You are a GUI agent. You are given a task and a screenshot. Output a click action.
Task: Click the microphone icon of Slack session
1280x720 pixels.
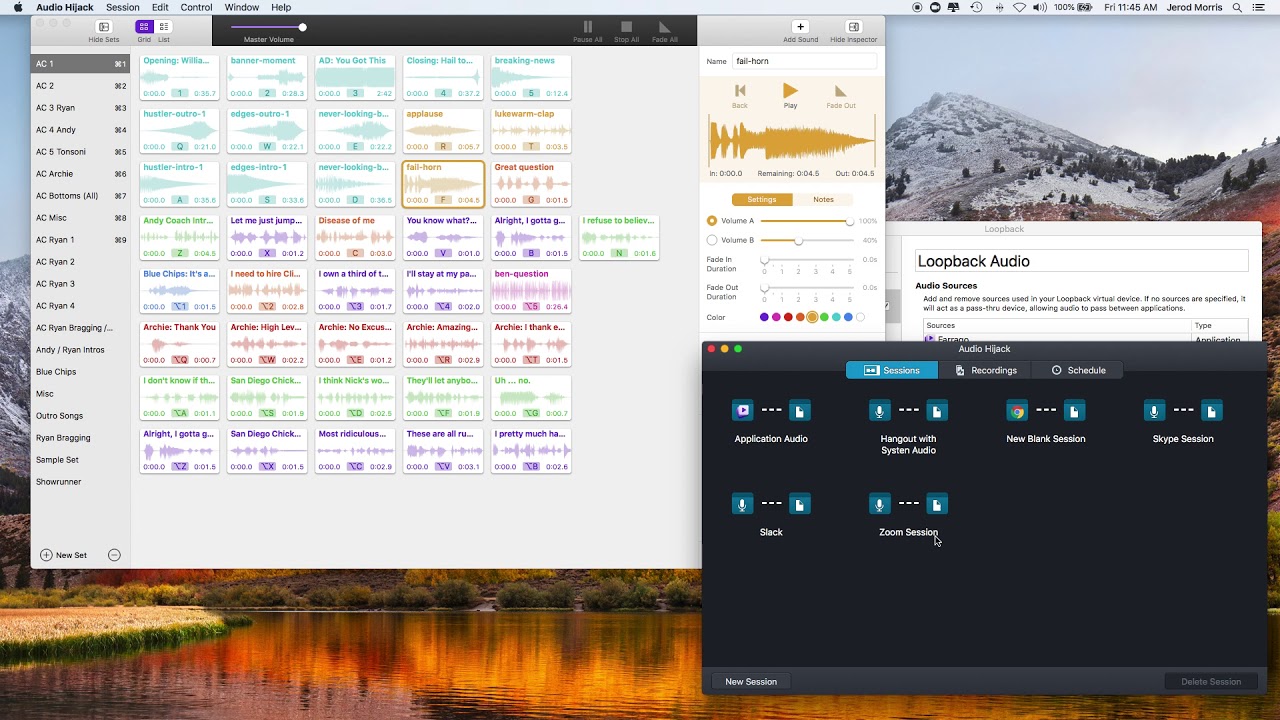click(x=742, y=504)
